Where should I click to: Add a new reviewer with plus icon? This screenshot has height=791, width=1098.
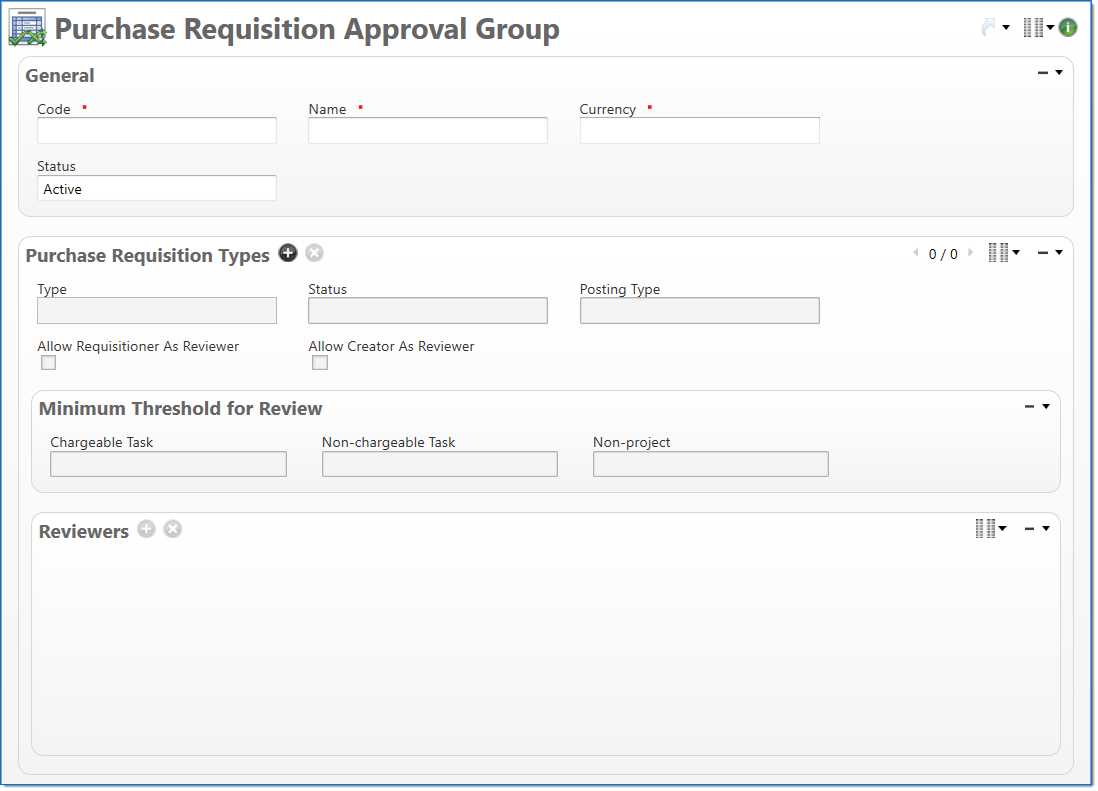(x=147, y=529)
